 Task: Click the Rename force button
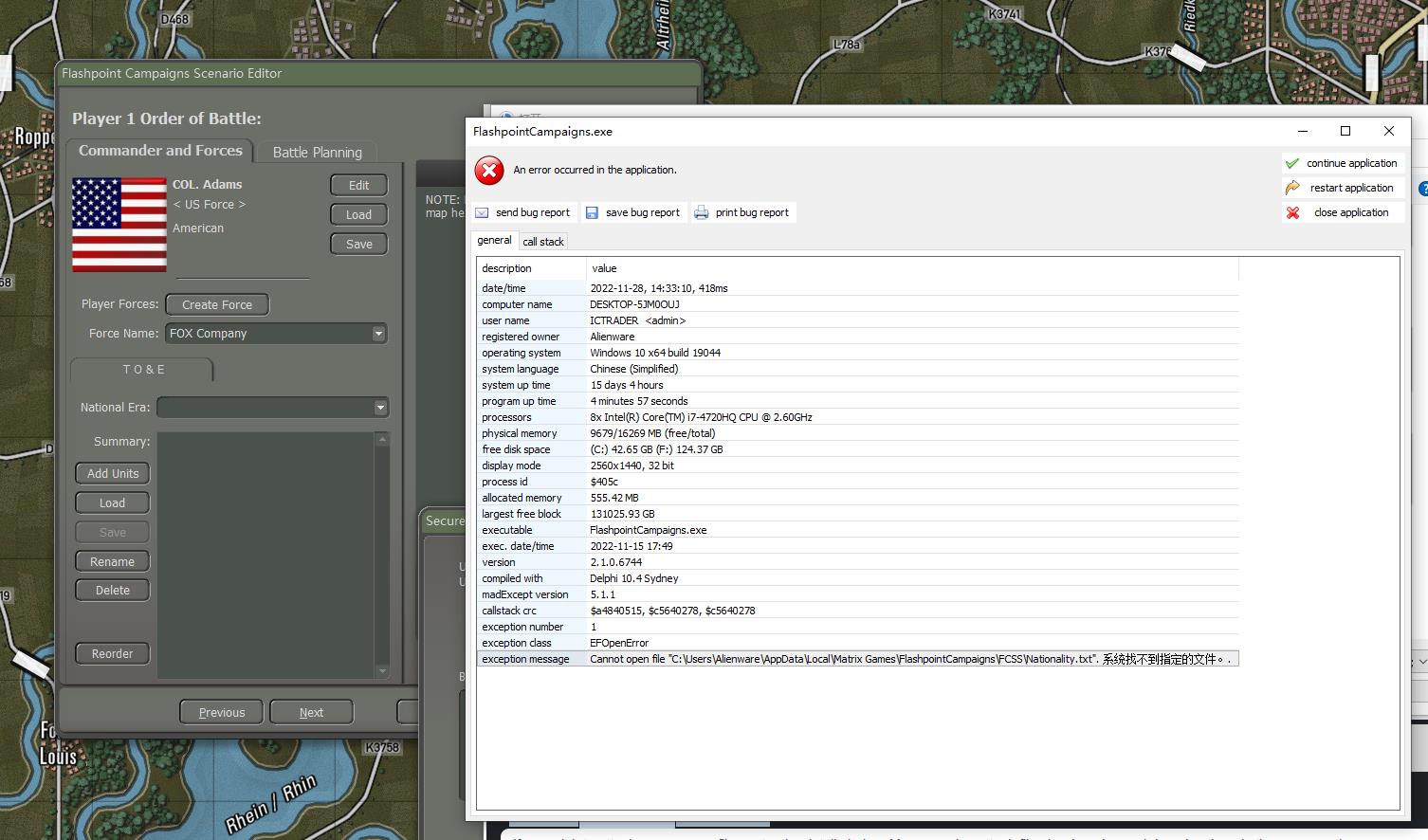coord(113,561)
